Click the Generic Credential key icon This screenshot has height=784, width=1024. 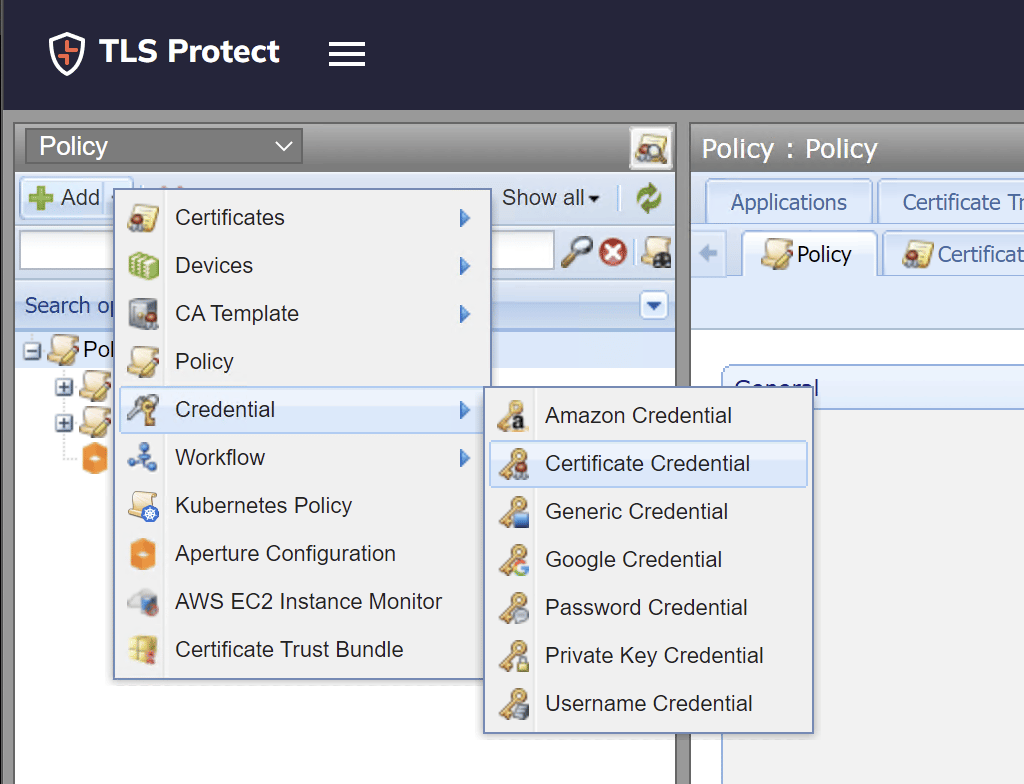(514, 512)
